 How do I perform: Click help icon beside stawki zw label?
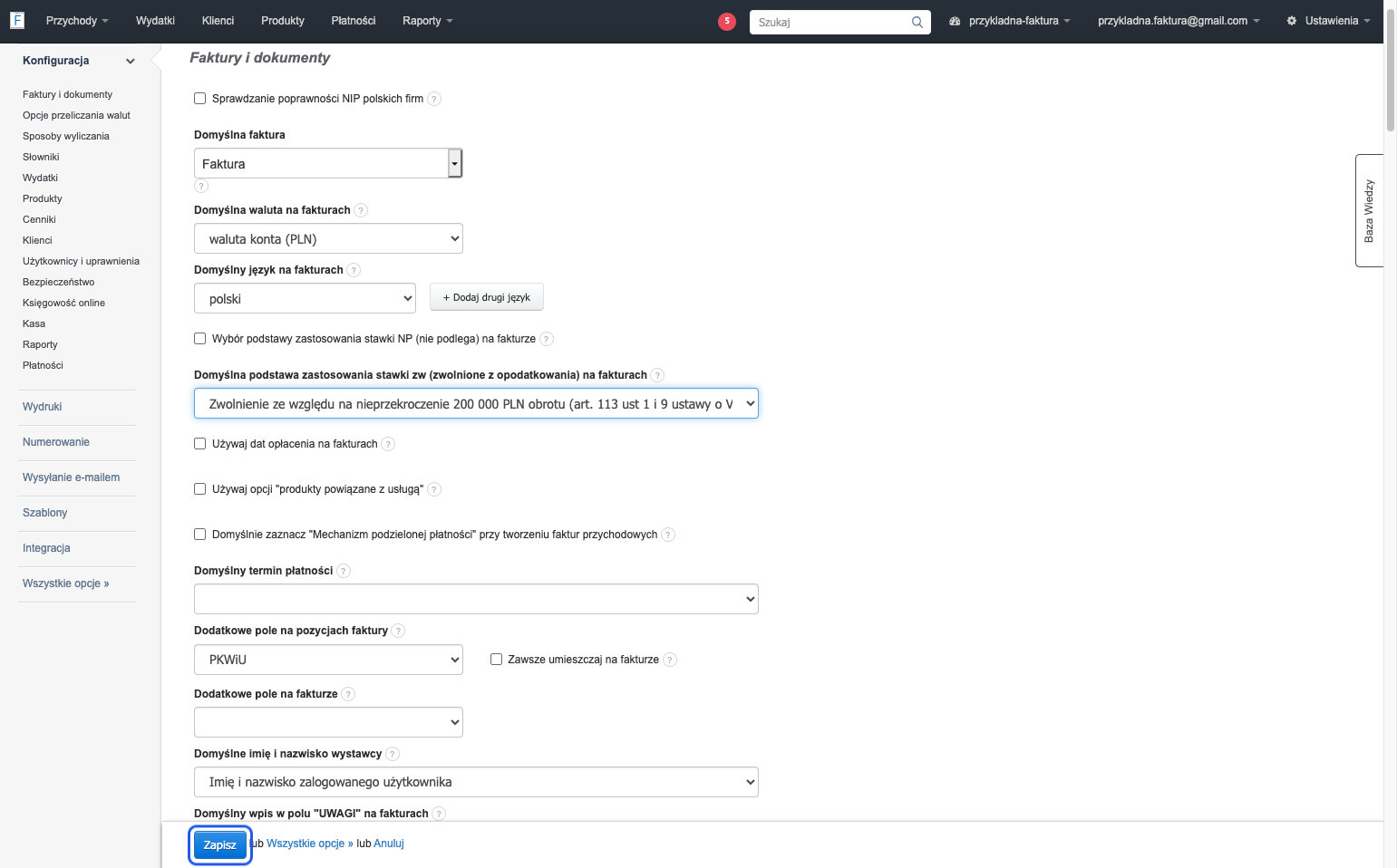pyautogui.click(x=657, y=375)
